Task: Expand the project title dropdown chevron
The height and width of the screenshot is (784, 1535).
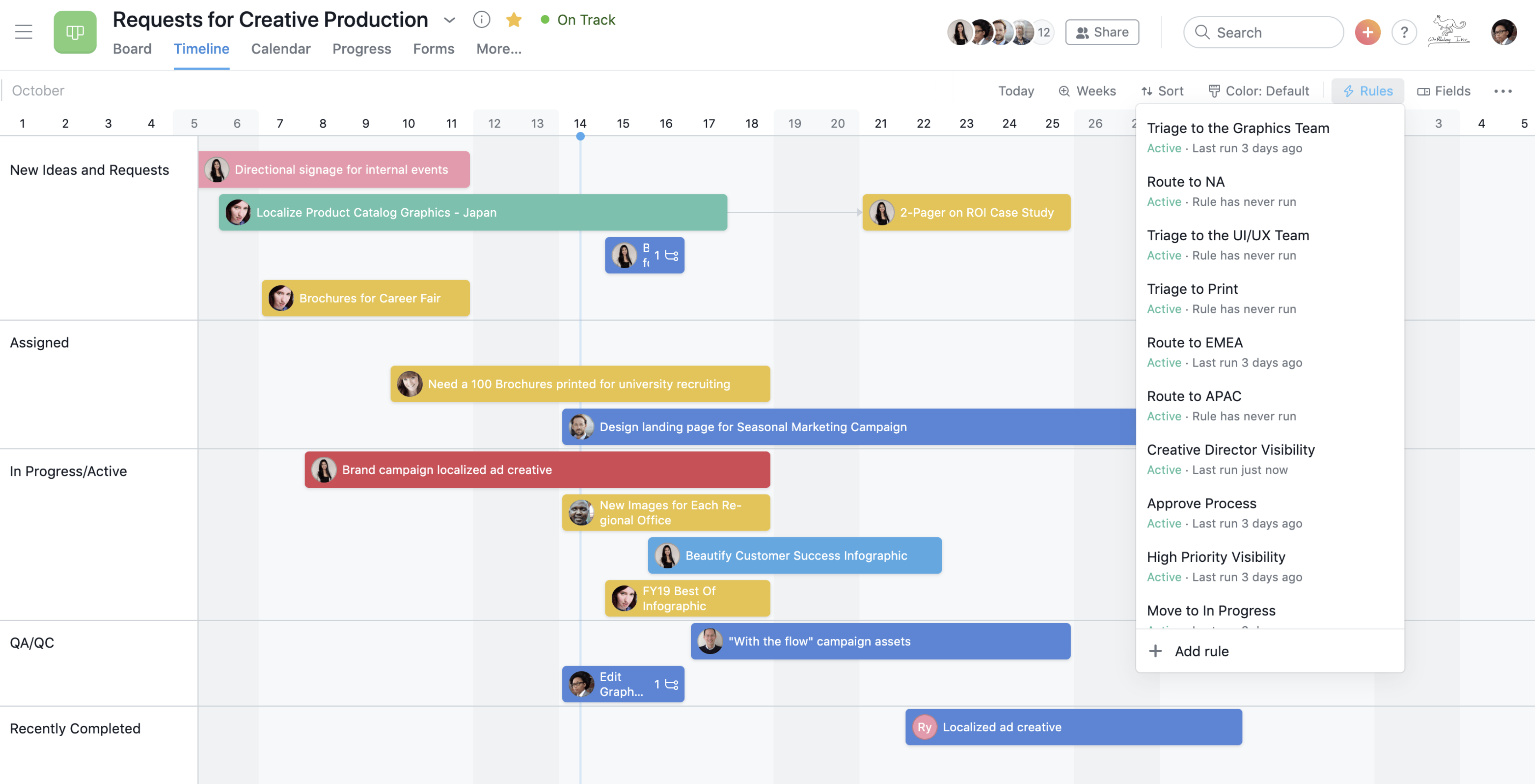Action: [x=449, y=20]
